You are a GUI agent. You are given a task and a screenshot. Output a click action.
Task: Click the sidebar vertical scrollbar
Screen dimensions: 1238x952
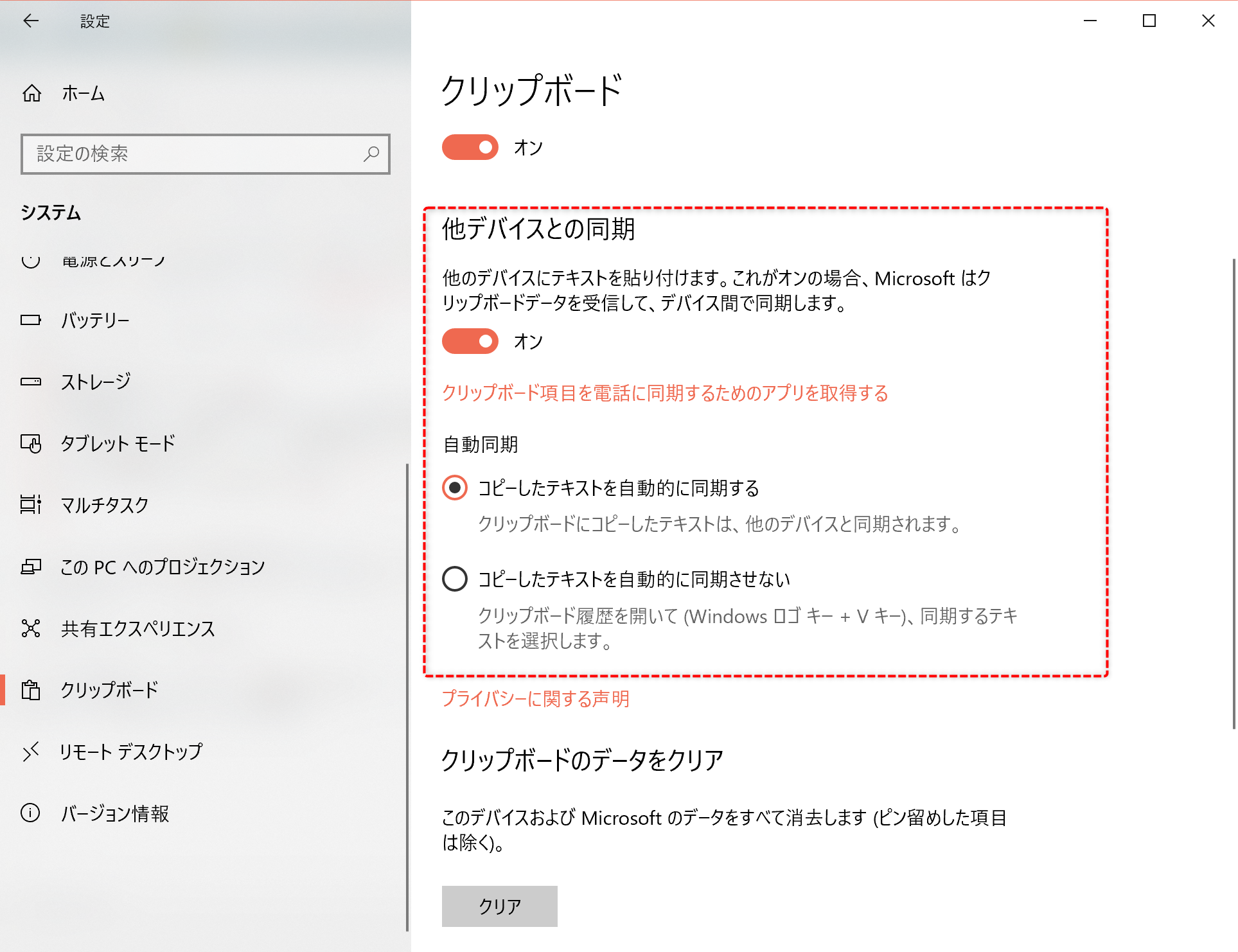point(407,697)
